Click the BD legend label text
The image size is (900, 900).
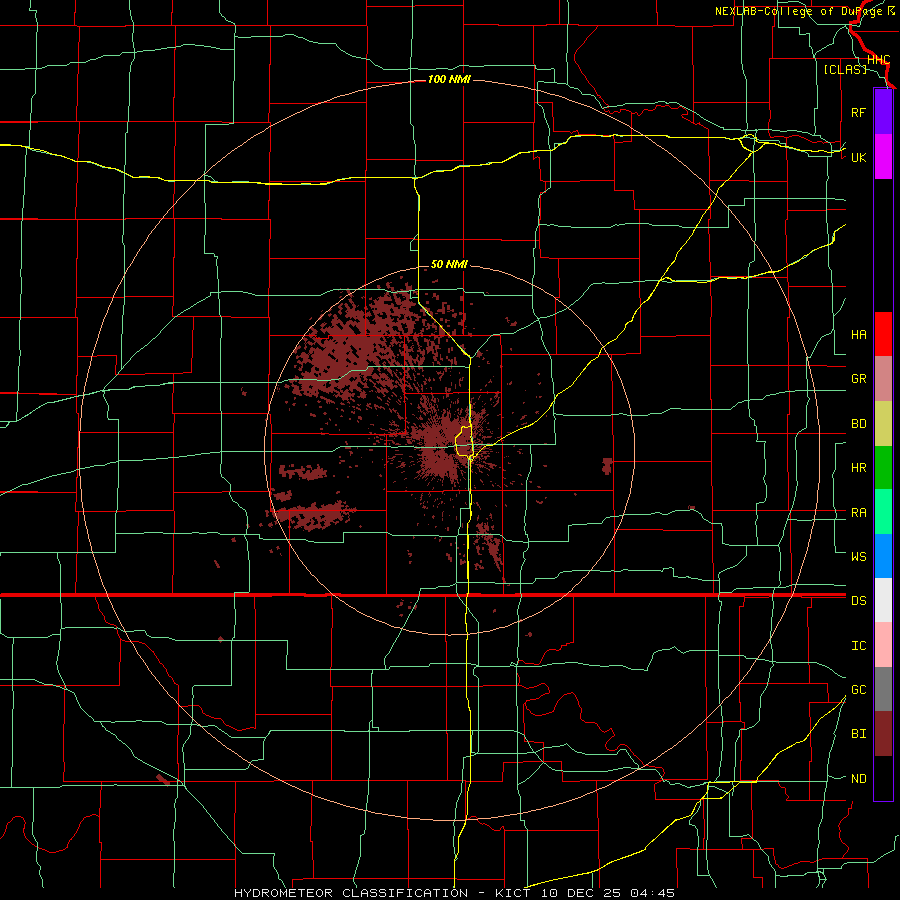click(858, 424)
